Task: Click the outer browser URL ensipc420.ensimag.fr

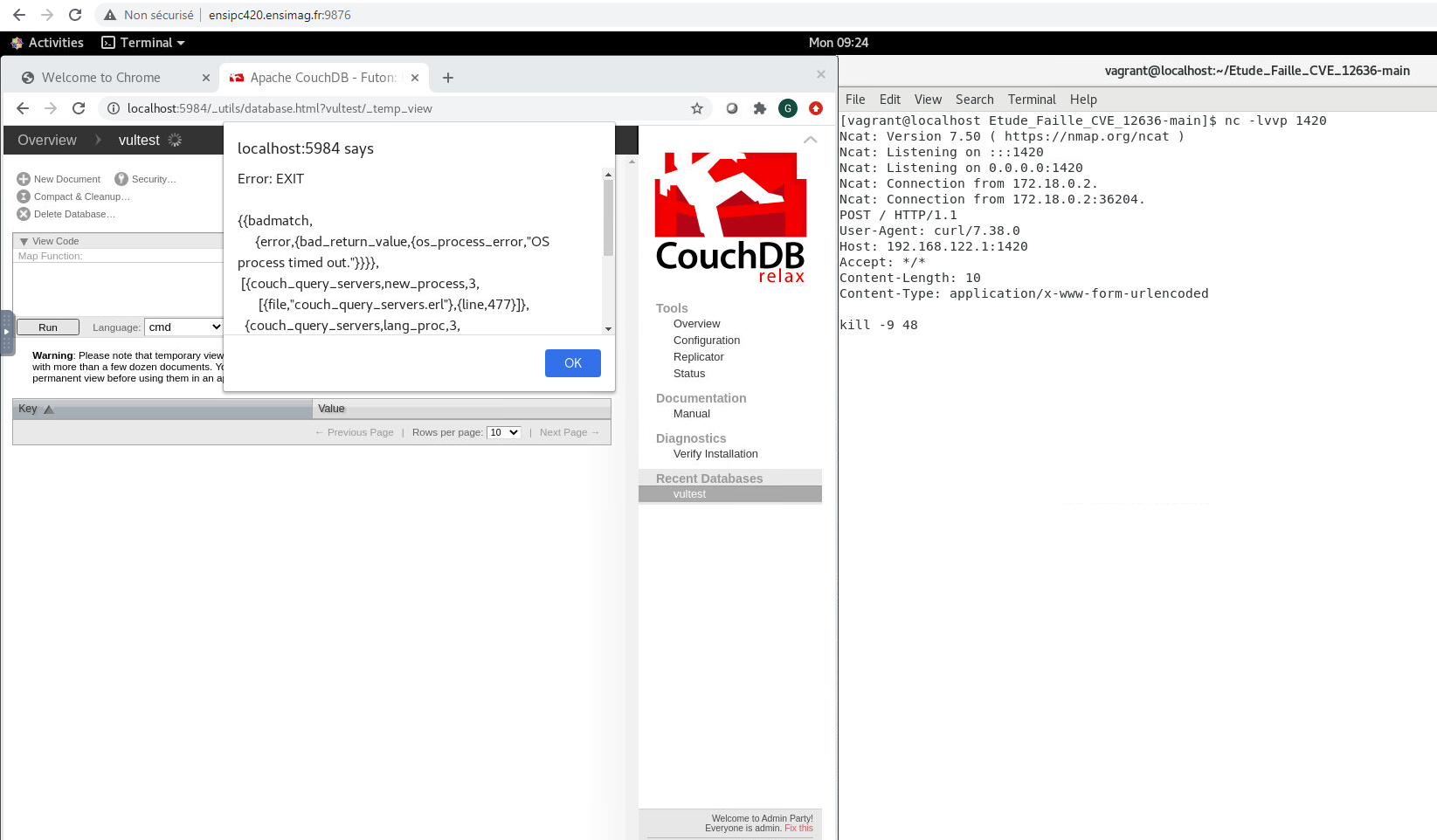Action: point(280,15)
